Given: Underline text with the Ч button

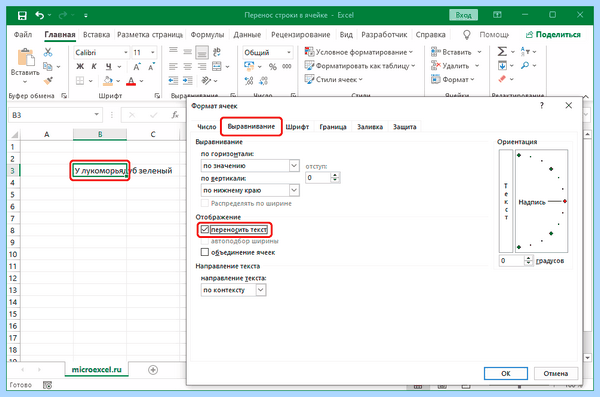Looking at the screenshot, I should [x=109, y=67].
